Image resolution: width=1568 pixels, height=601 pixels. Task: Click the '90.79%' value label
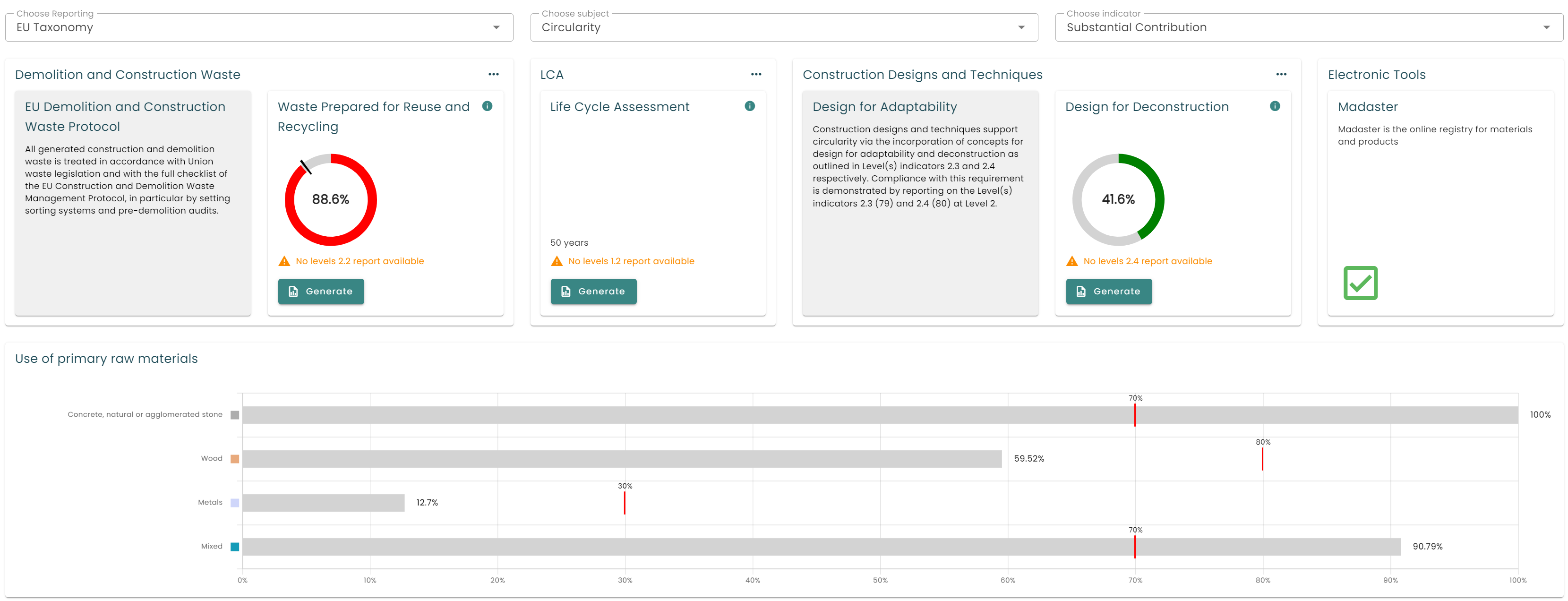[x=1427, y=546]
